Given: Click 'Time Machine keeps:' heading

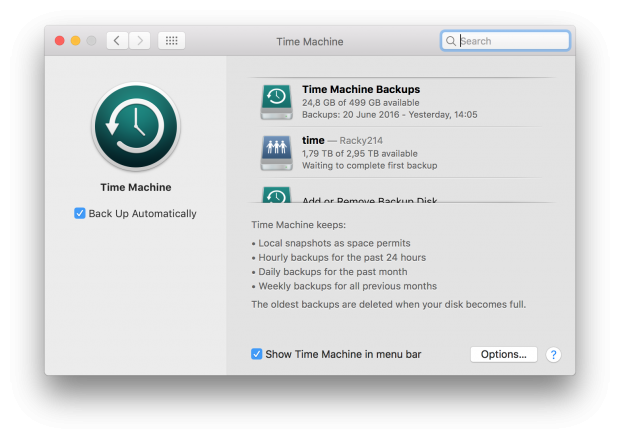Looking at the screenshot, I should click(299, 225).
